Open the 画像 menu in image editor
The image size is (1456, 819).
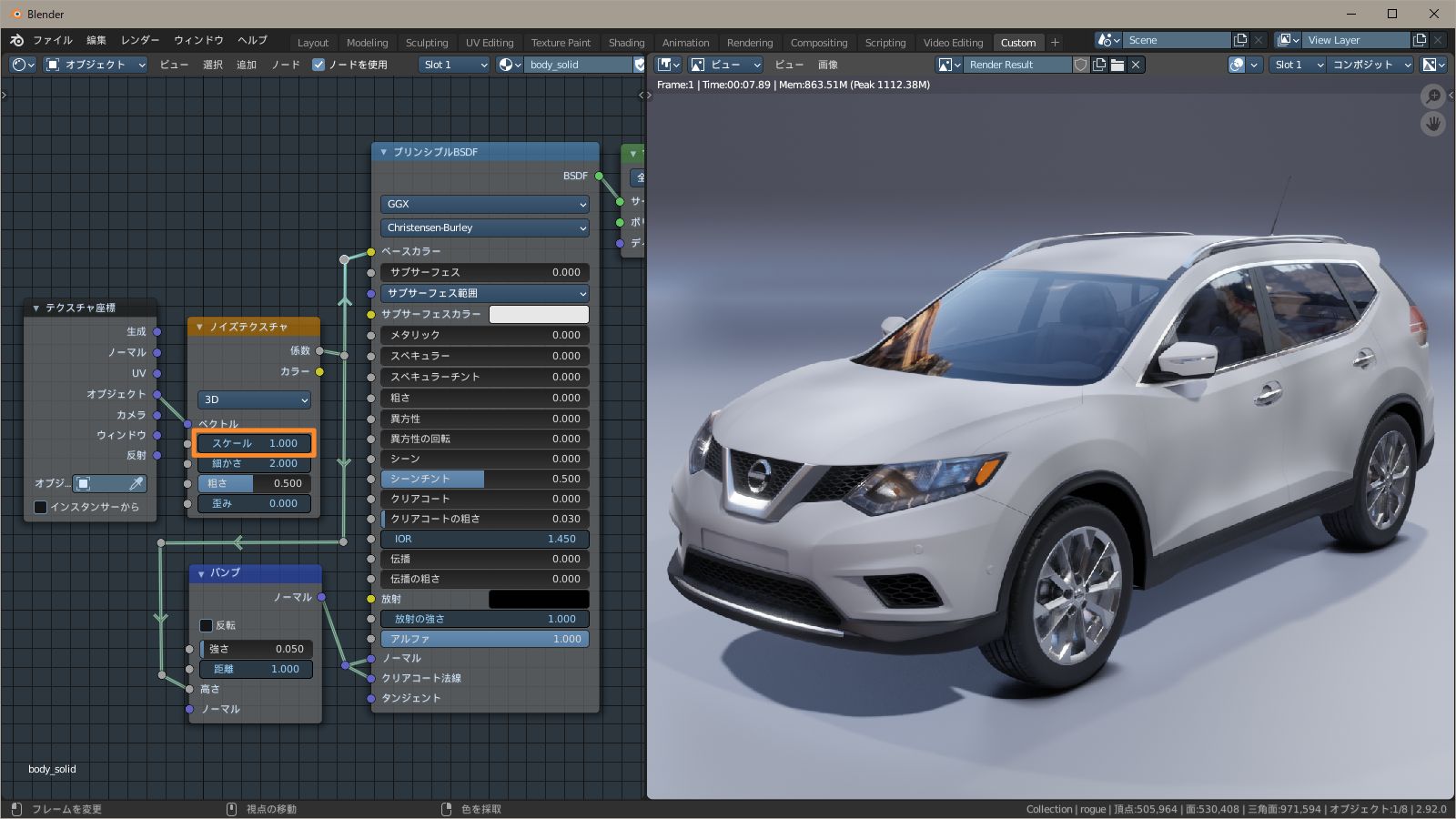(827, 65)
